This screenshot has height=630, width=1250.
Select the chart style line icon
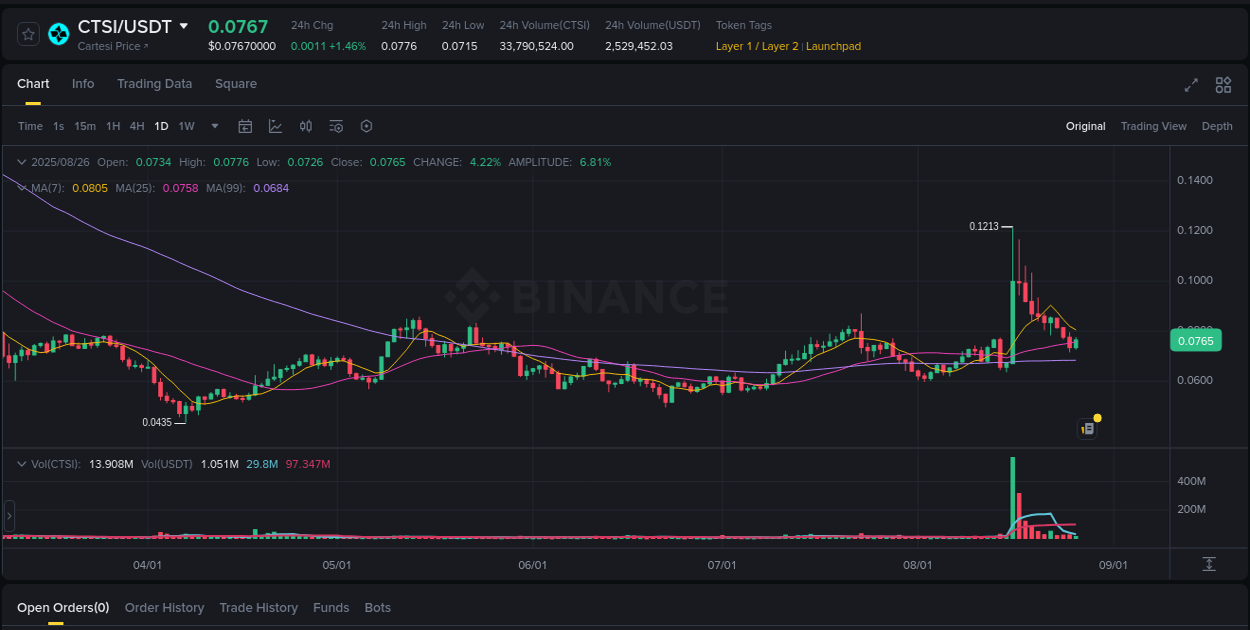[x=275, y=126]
